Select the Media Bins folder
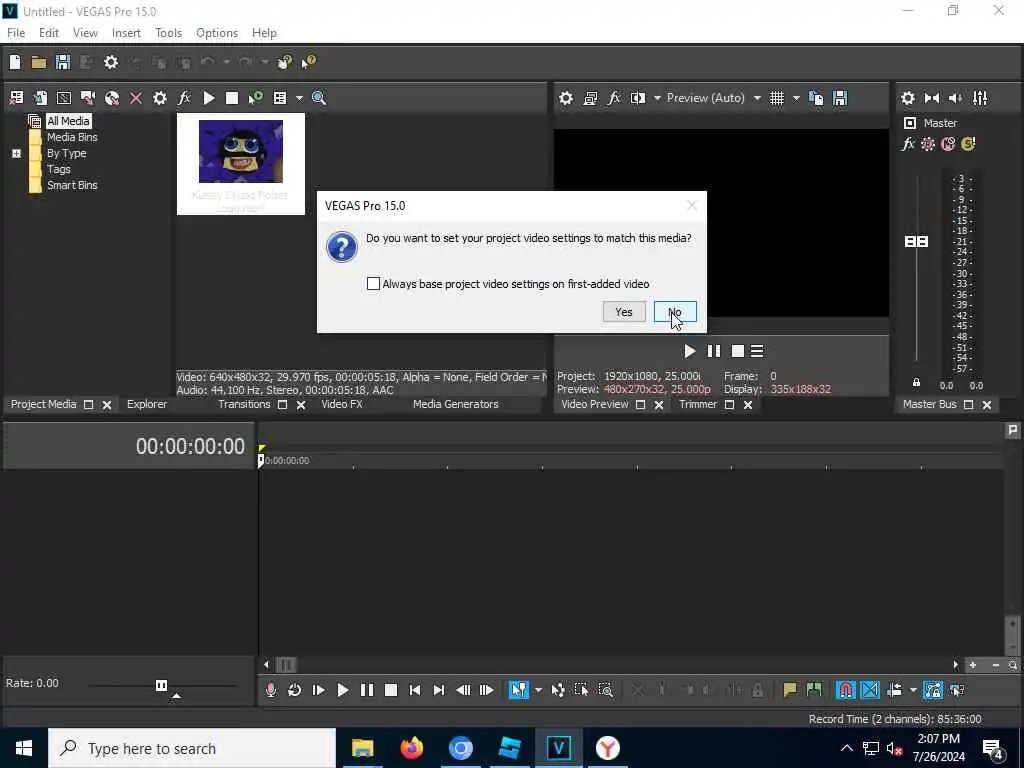This screenshot has height=768, width=1024. click(72, 137)
